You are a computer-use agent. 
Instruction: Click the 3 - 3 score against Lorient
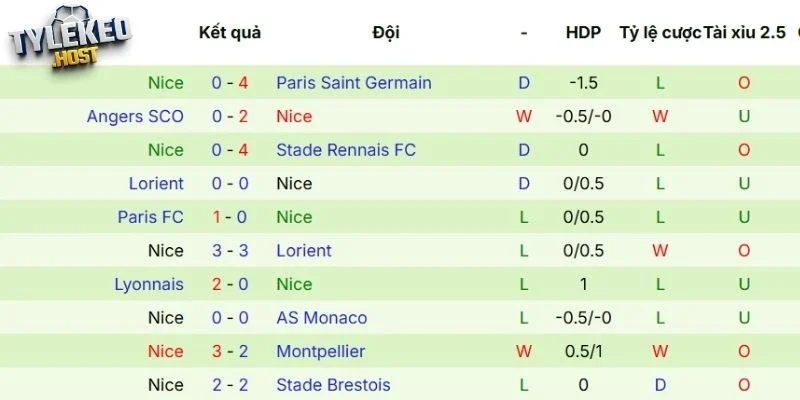point(230,251)
